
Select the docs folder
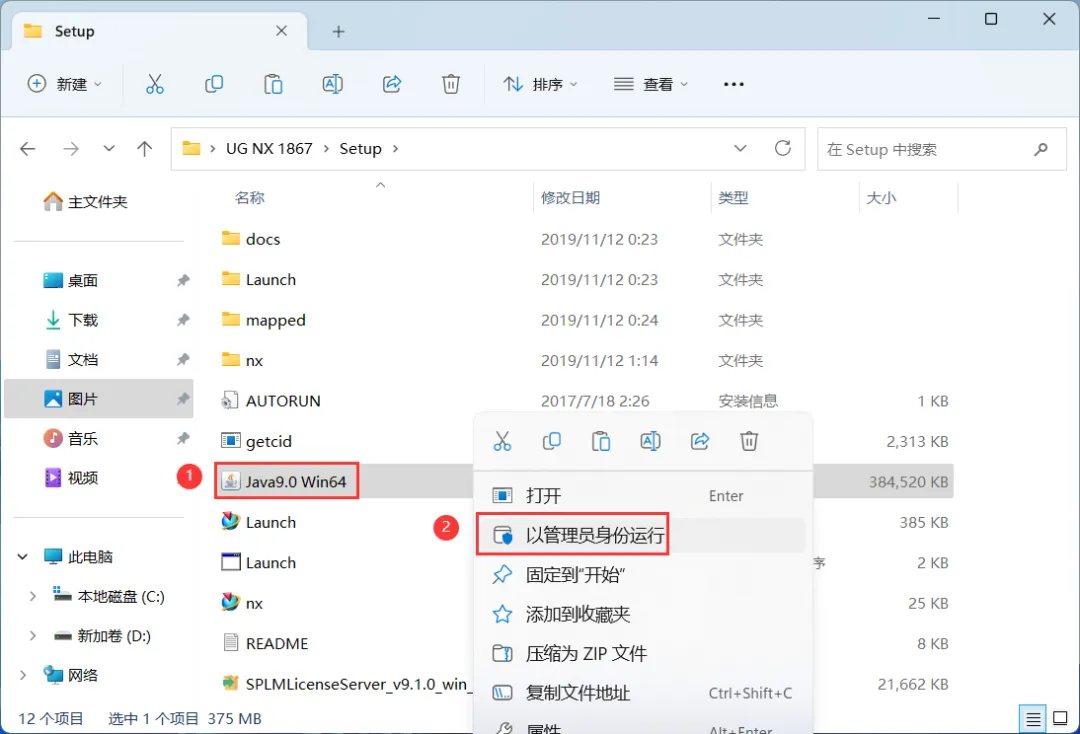(251, 239)
